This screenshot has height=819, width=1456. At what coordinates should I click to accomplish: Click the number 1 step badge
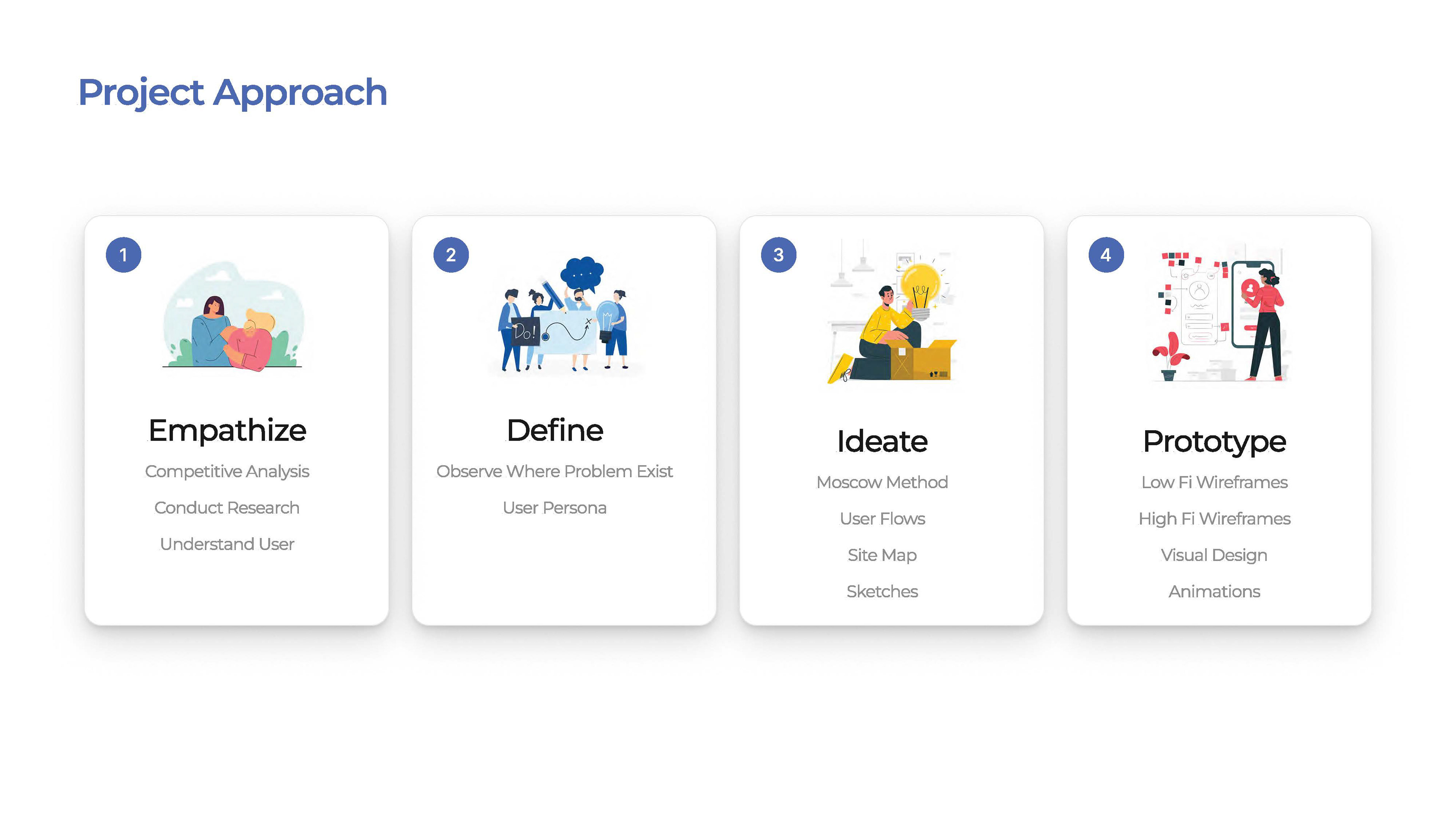point(123,255)
